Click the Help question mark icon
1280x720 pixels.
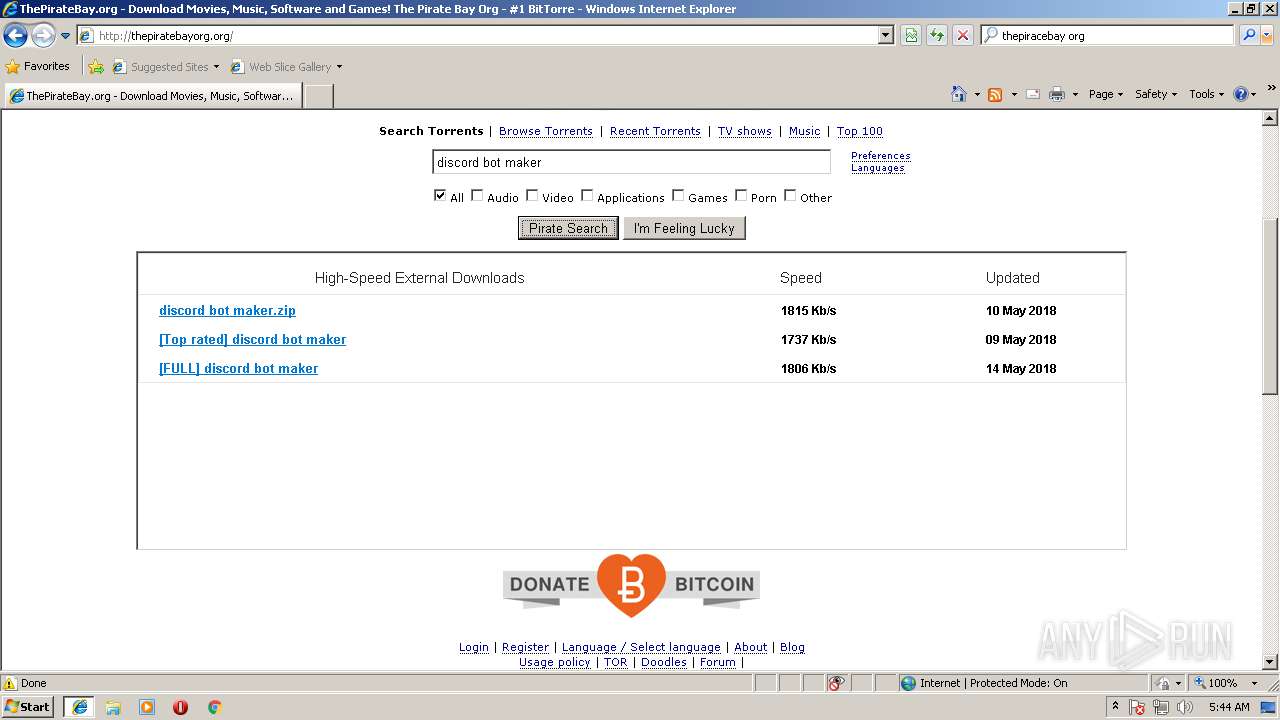point(1241,94)
